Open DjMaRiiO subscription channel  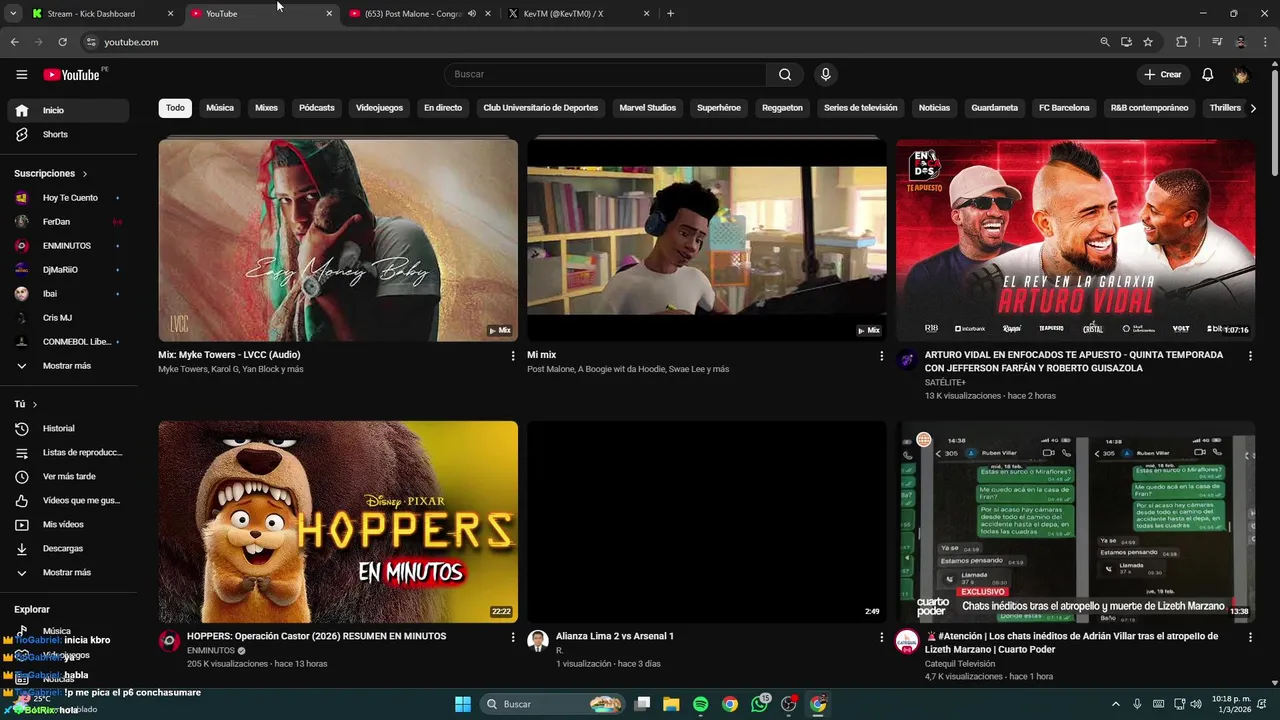tap(68, 270)
